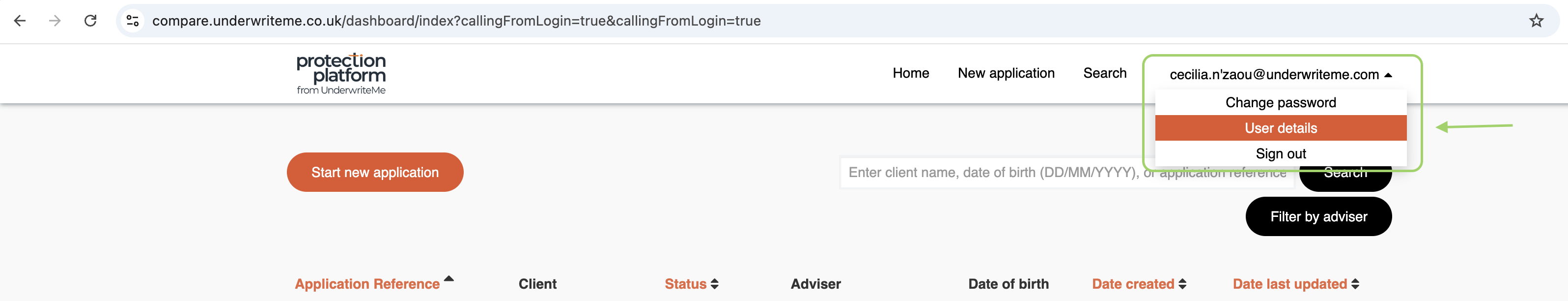Viewport: 1568px width, 301px height.
Task: Open the Home navigation link
Action: [911, 73]
